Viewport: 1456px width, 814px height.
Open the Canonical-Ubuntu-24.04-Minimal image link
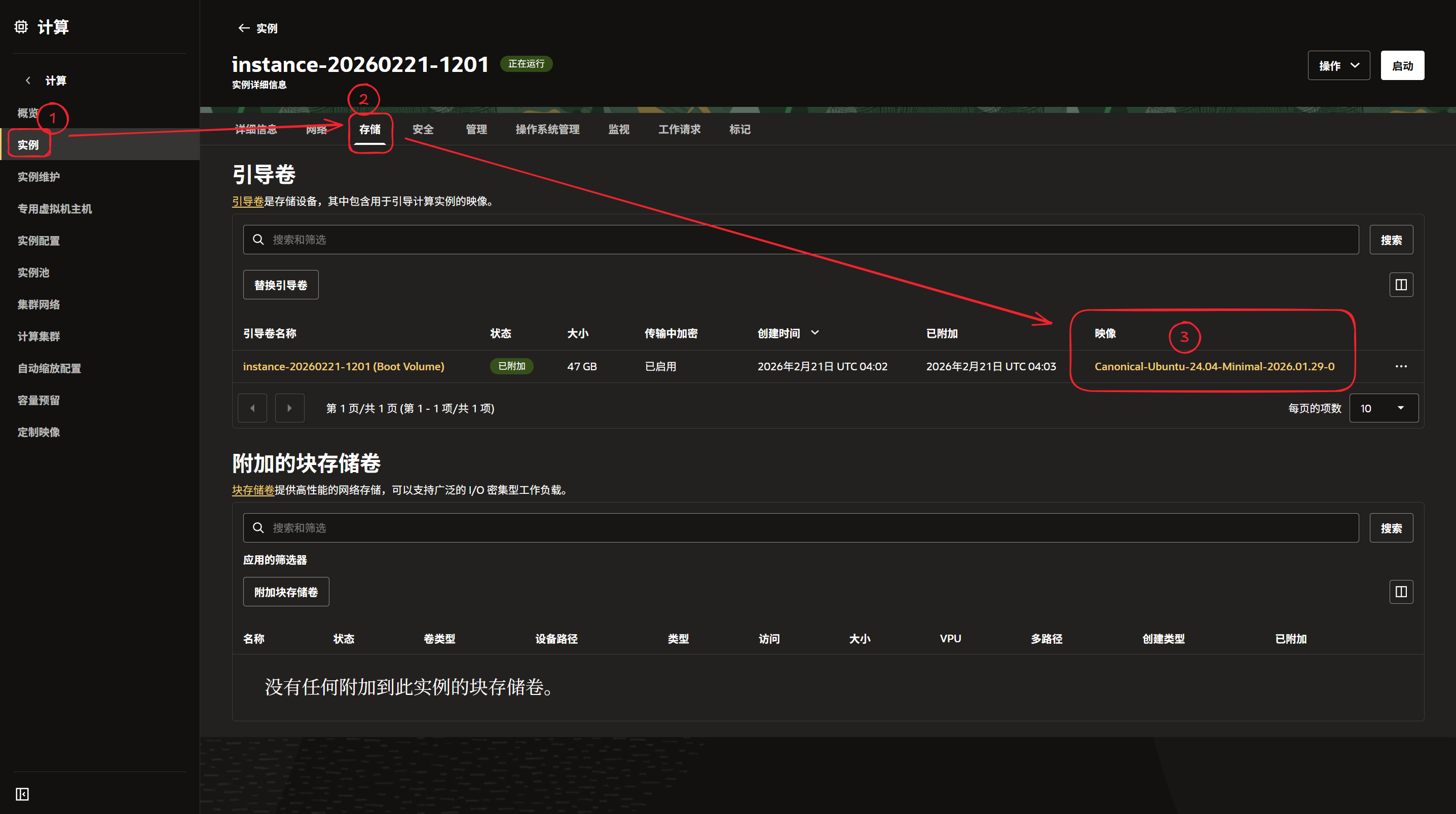[1214, 367]
